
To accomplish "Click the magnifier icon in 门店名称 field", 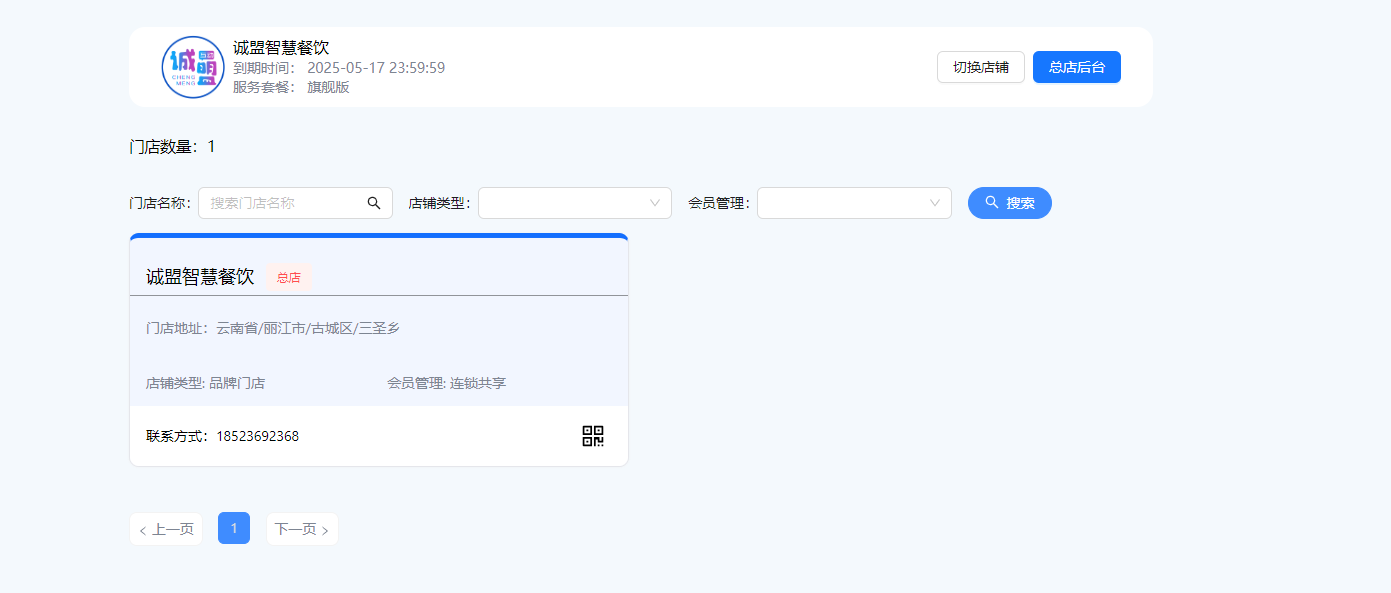I will [374, 203].
